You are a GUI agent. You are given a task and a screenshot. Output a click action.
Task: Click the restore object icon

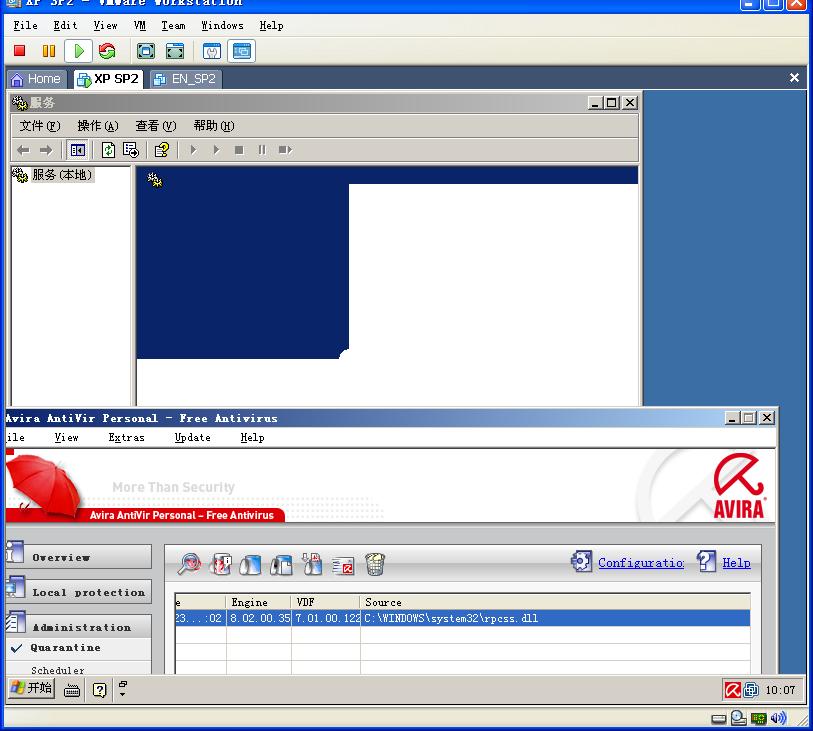[x=250, y=565]
